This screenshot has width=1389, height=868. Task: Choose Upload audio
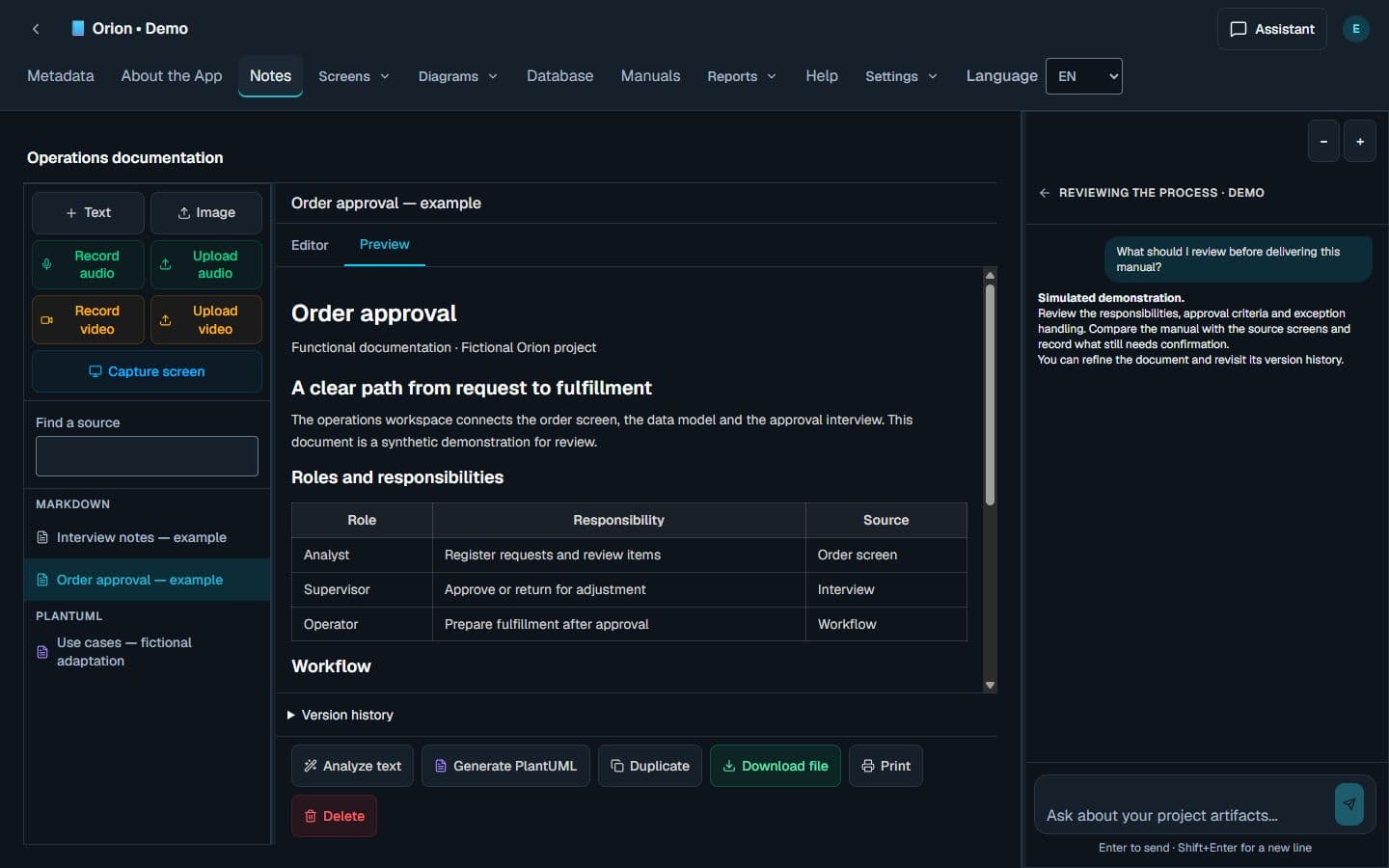coord(206,264)
